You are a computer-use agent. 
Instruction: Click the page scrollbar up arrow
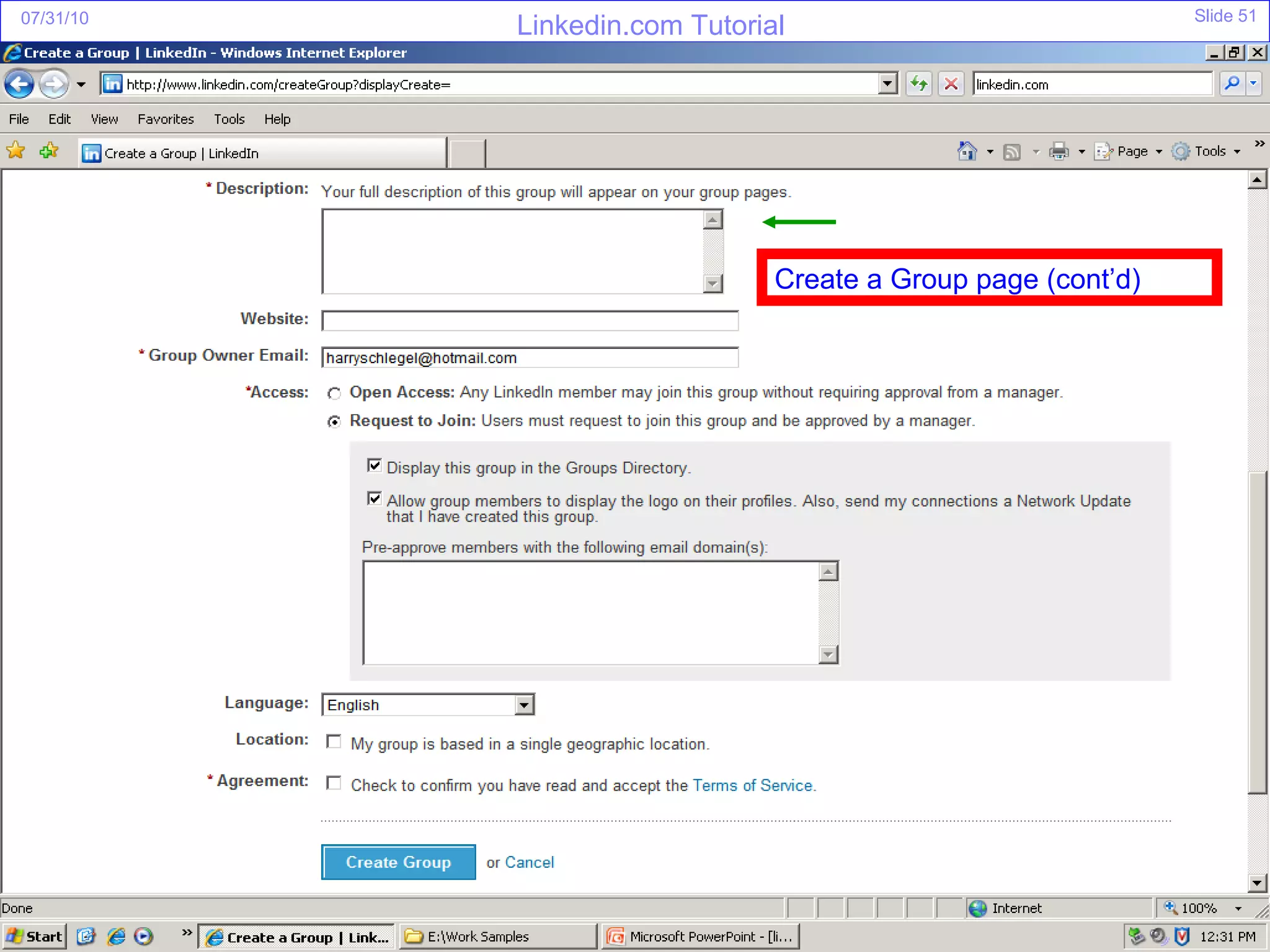pyautogui.click(x=1257, y=180)
